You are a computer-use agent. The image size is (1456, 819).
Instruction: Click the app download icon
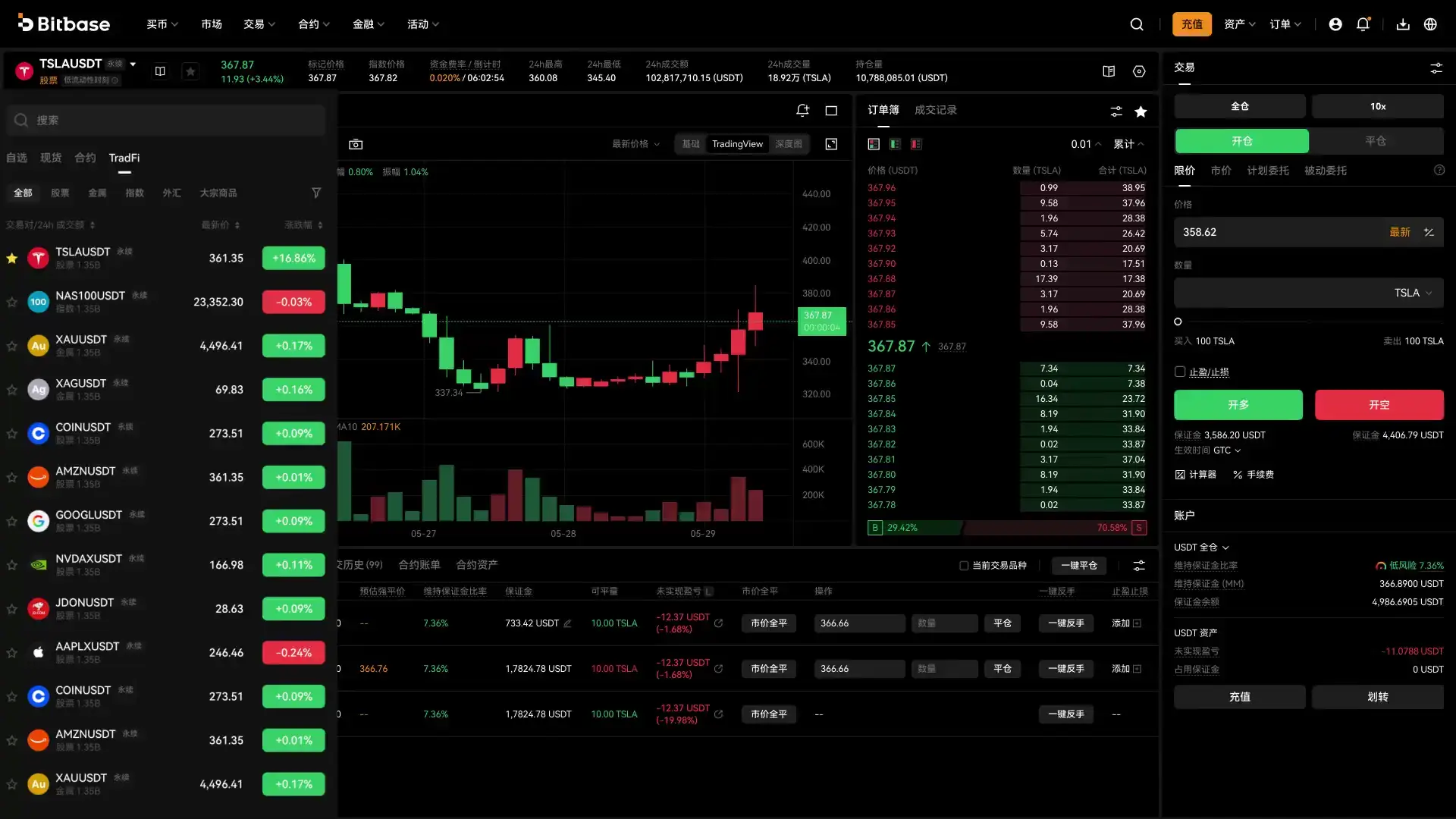point(1403,24)
